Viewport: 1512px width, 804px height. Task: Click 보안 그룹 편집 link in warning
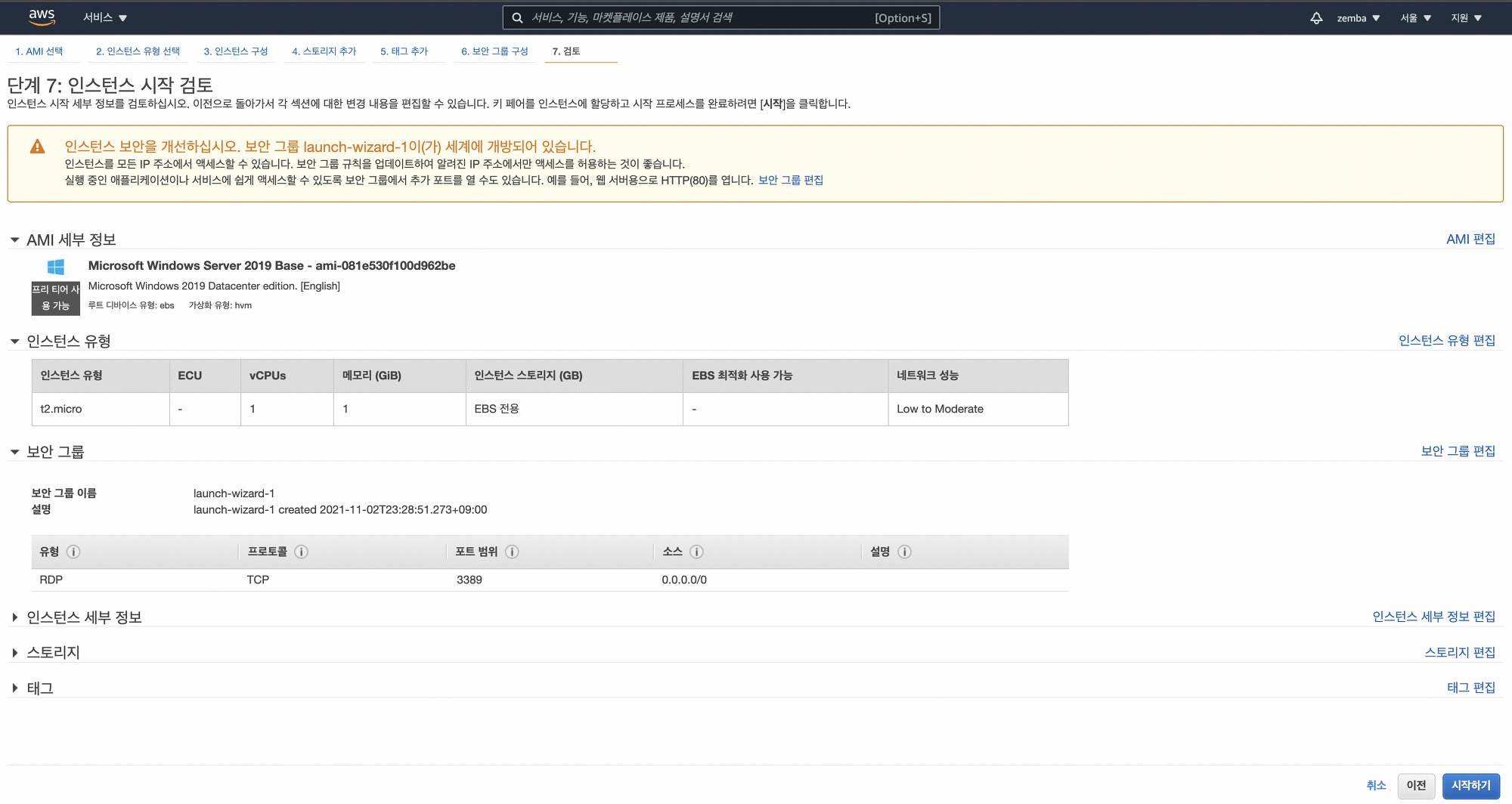(791, 180)
